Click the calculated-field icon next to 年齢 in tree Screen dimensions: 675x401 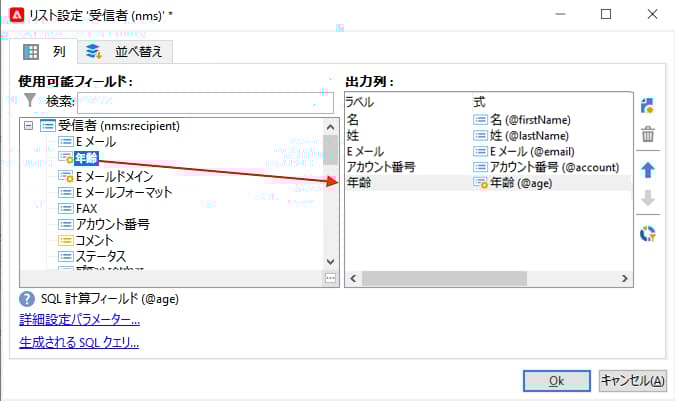click(66, 158)
